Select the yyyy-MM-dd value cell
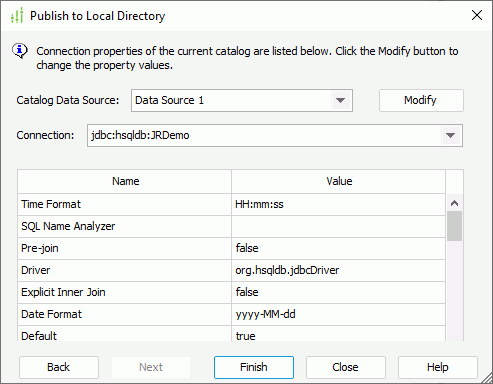Screen dimensions: 493x384 [339, 314]
